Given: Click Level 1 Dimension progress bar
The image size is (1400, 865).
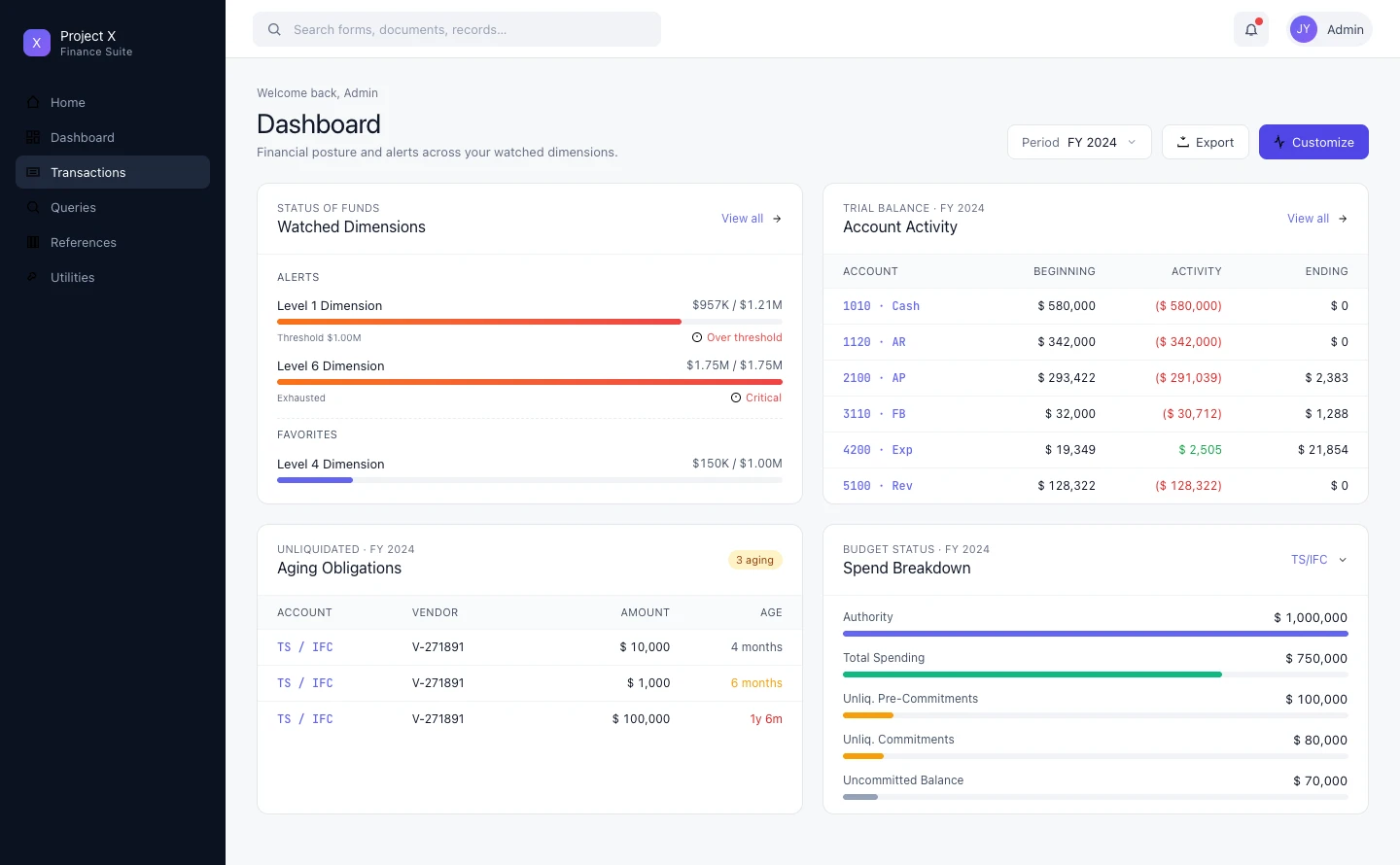Looking at the screenshot, I should 530,322.
